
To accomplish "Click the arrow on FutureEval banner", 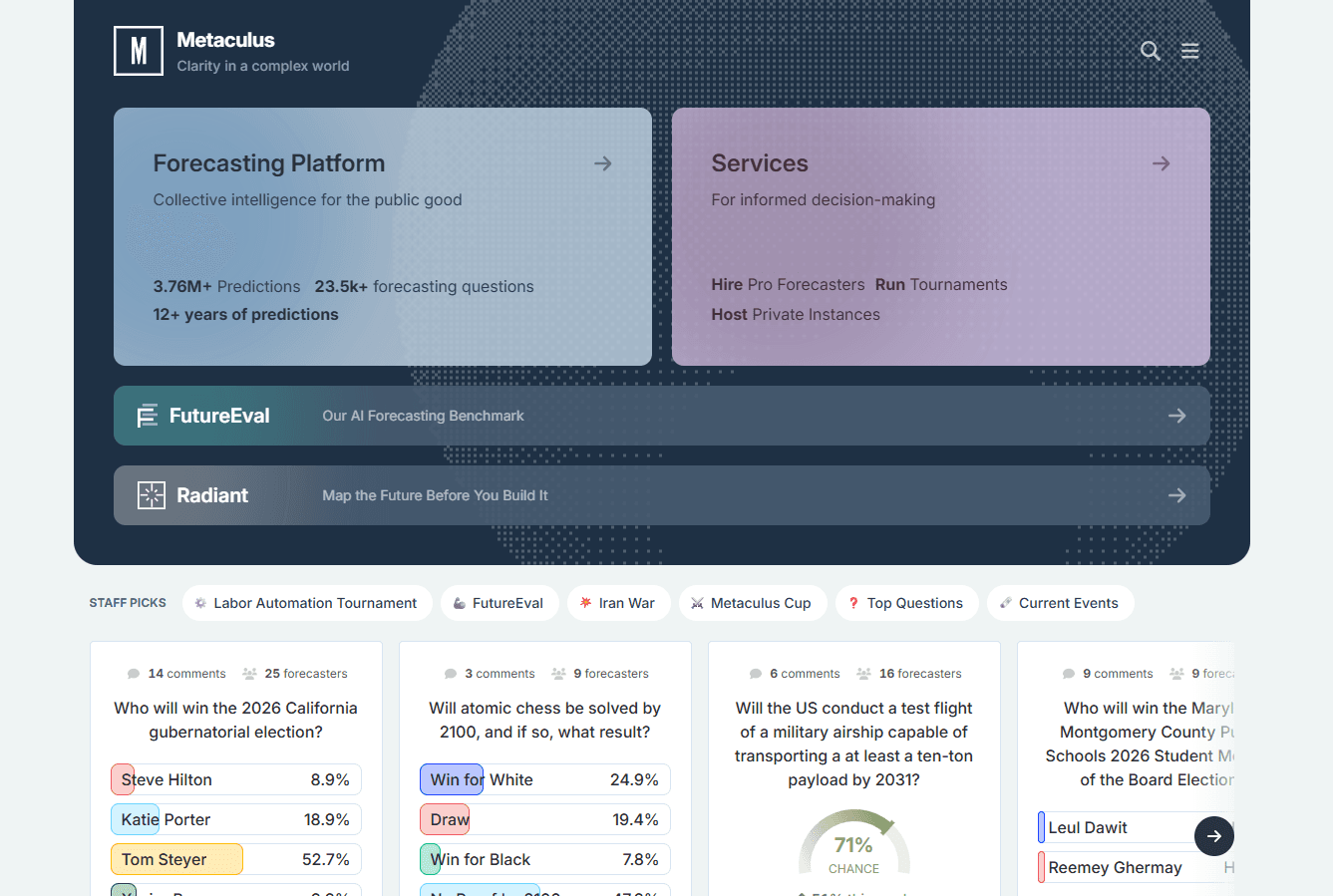I will pos(1176,416).
